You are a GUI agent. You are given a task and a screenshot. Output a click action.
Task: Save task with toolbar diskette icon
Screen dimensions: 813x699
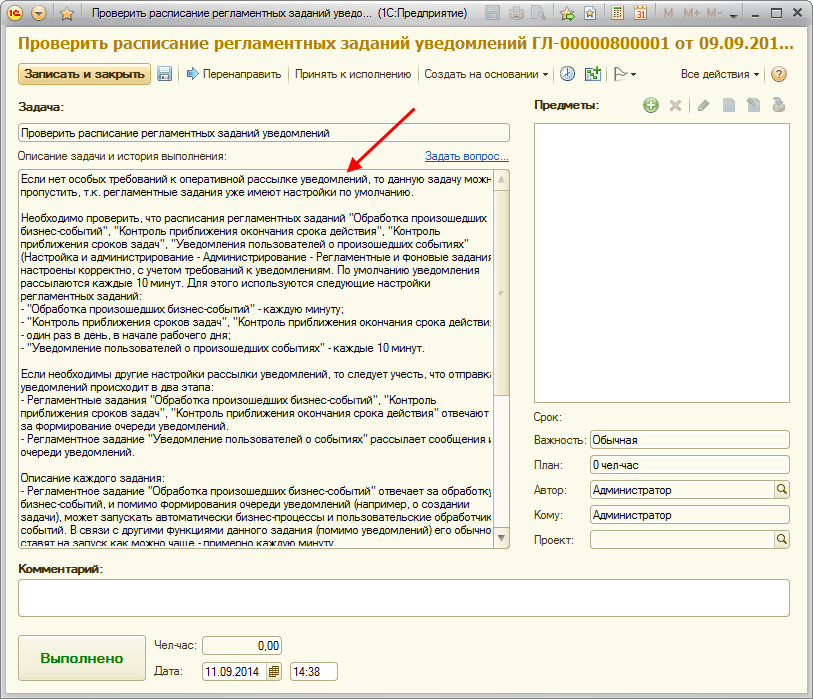[x=164, y=74]
